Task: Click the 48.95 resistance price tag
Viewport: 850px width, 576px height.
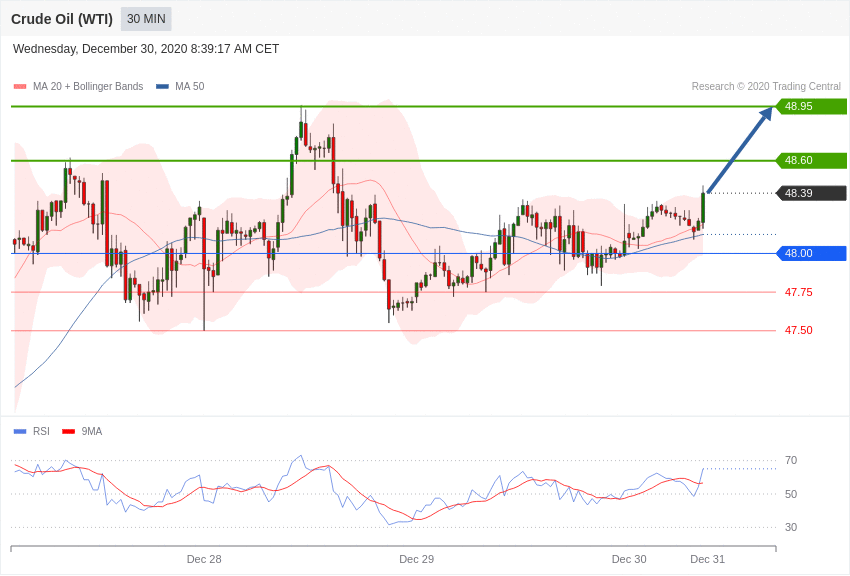Action: (811, 106)
